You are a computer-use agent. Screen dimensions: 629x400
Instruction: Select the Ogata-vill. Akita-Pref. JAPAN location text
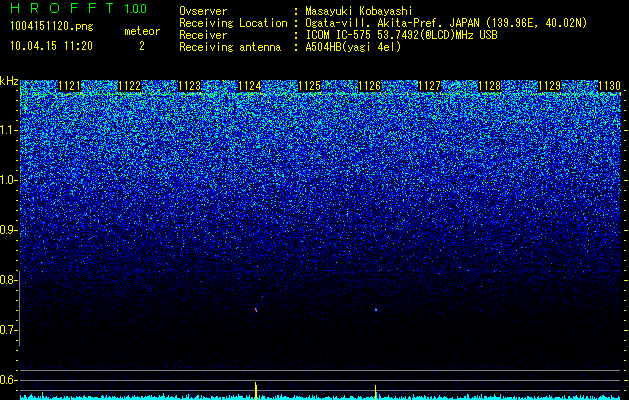pyautogui.click(x=446, y=23)
